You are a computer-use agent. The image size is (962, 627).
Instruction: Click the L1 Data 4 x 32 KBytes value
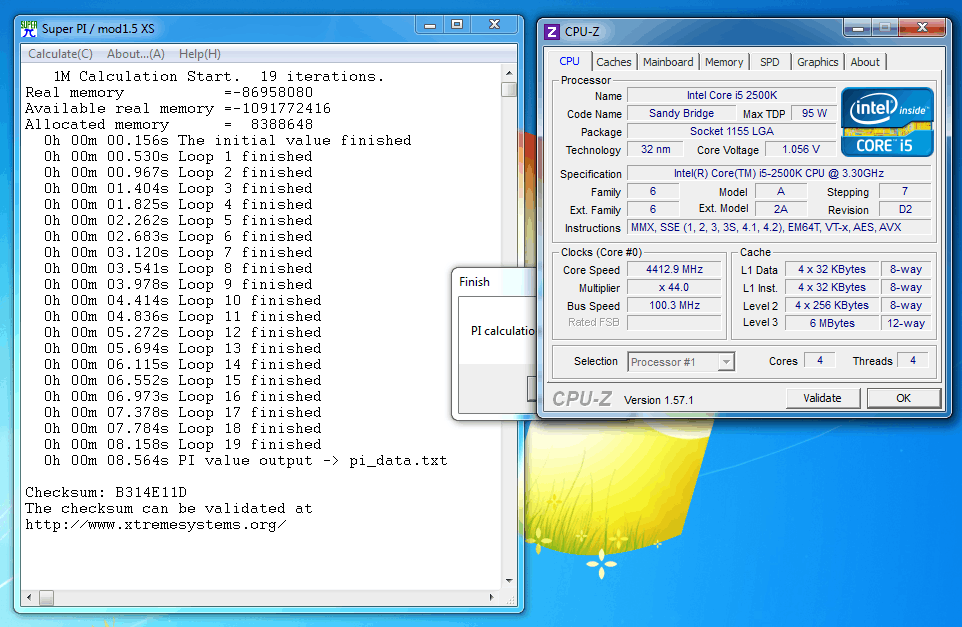click(x=831, y=269)
